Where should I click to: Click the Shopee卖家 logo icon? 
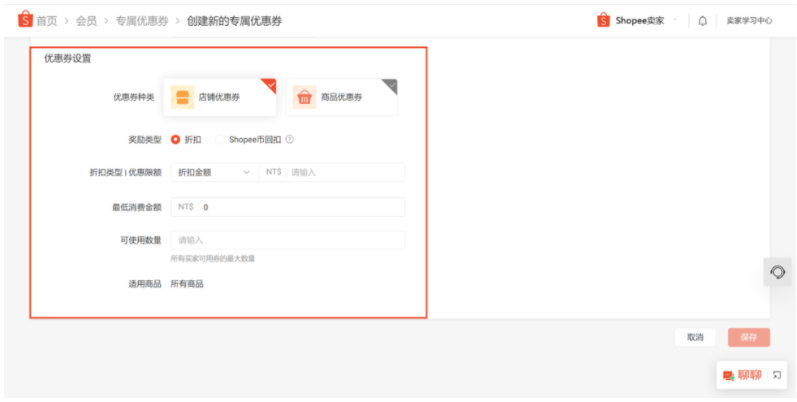pyautogui.click(x=603, y=20)
